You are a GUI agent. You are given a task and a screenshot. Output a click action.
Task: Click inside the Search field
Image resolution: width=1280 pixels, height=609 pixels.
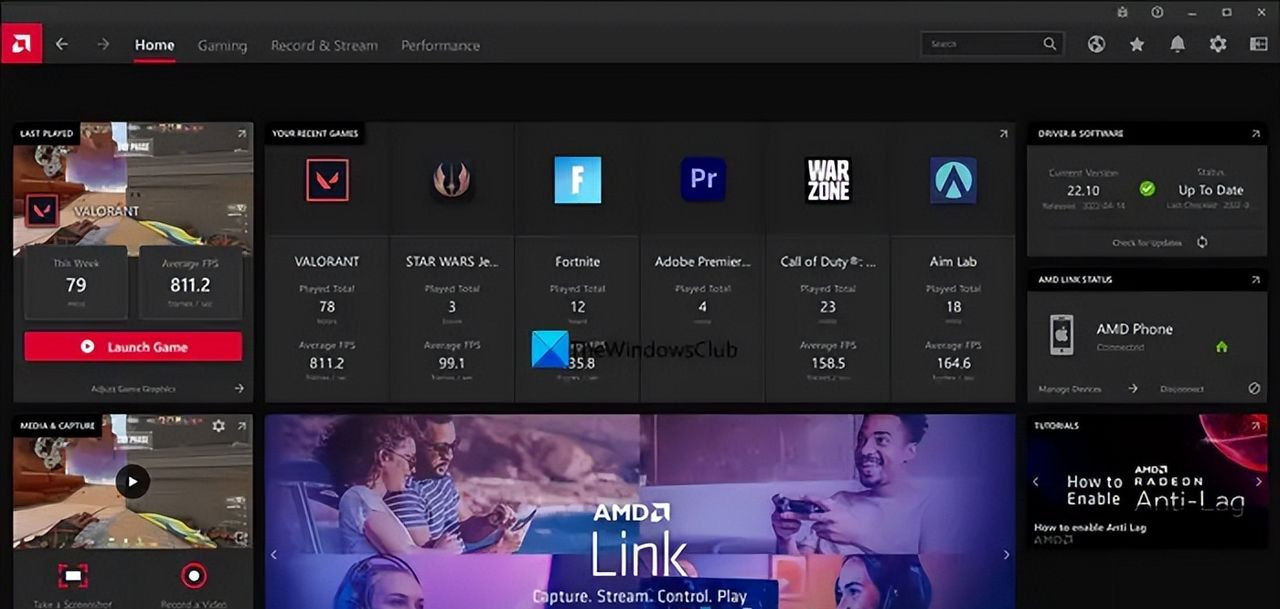(x=990, y=44)
